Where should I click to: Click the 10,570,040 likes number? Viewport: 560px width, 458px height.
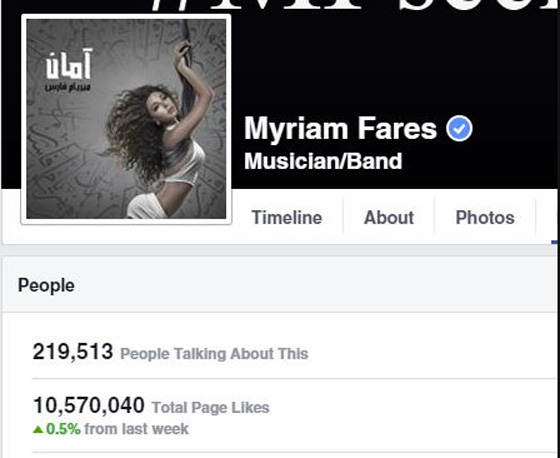[89, 405]
